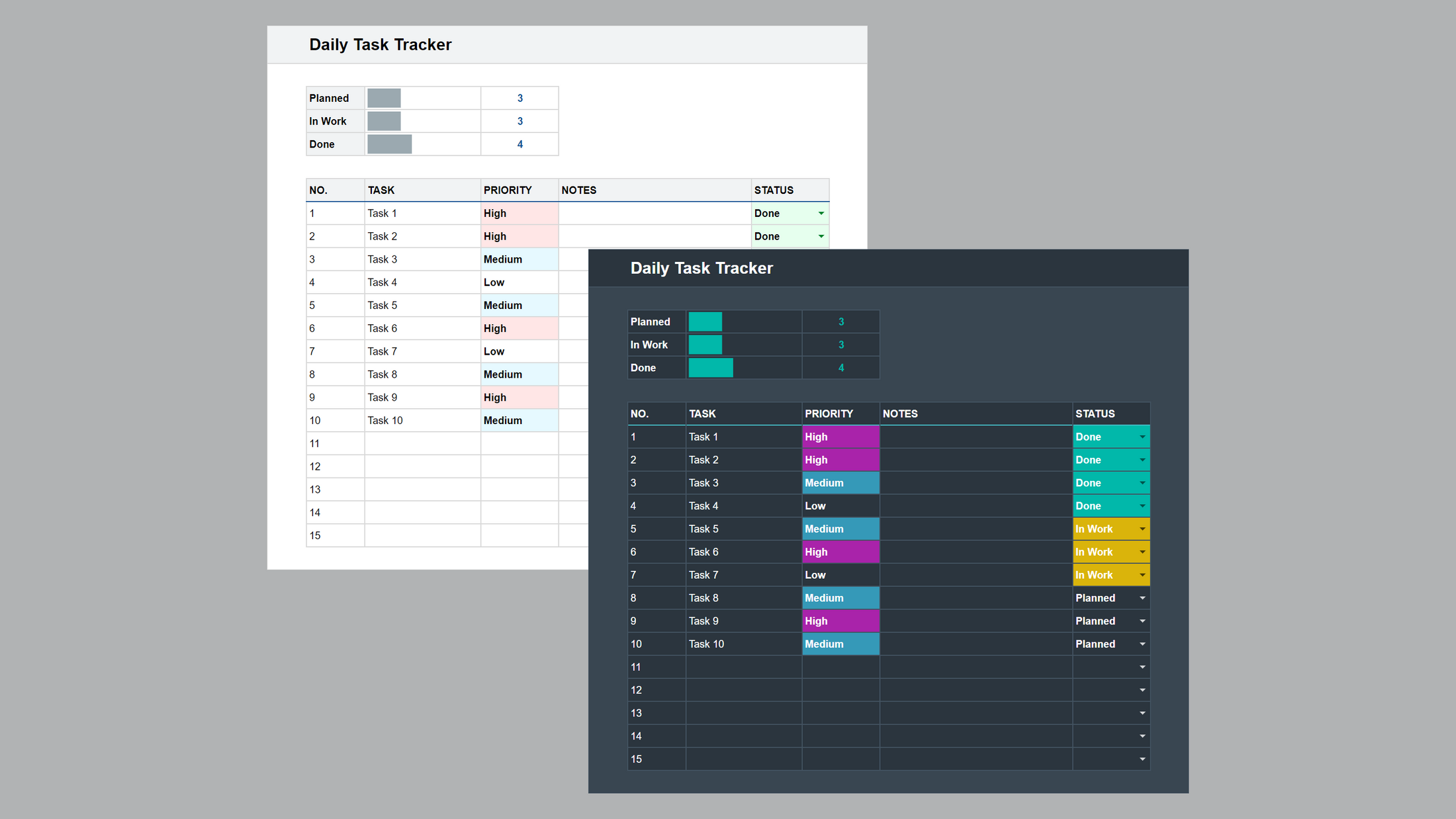Click the NOTES column header in dark table
The width and height of the screenshot is (1456, 819).
(900, 413)
